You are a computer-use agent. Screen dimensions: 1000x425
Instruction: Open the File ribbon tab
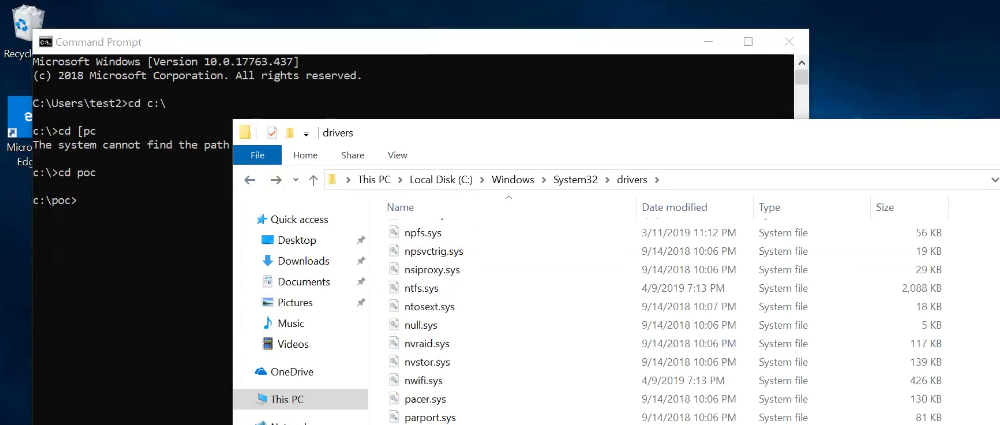click(x=258, y=155)
